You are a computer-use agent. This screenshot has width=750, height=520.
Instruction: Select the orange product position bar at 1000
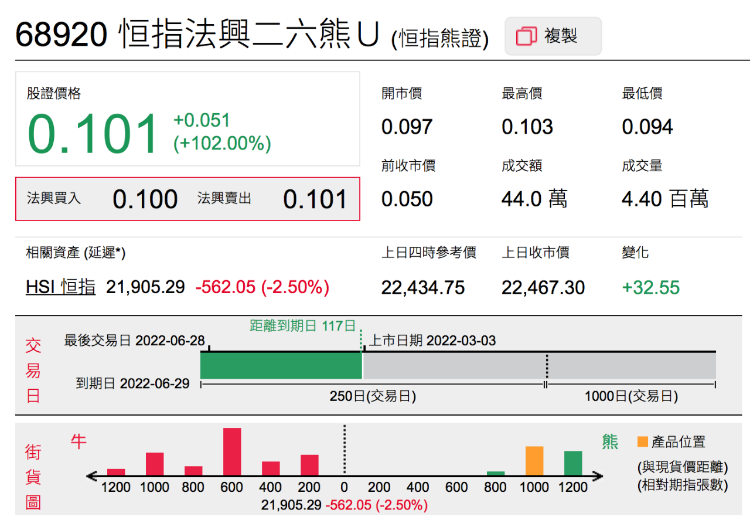coord(534,460)
